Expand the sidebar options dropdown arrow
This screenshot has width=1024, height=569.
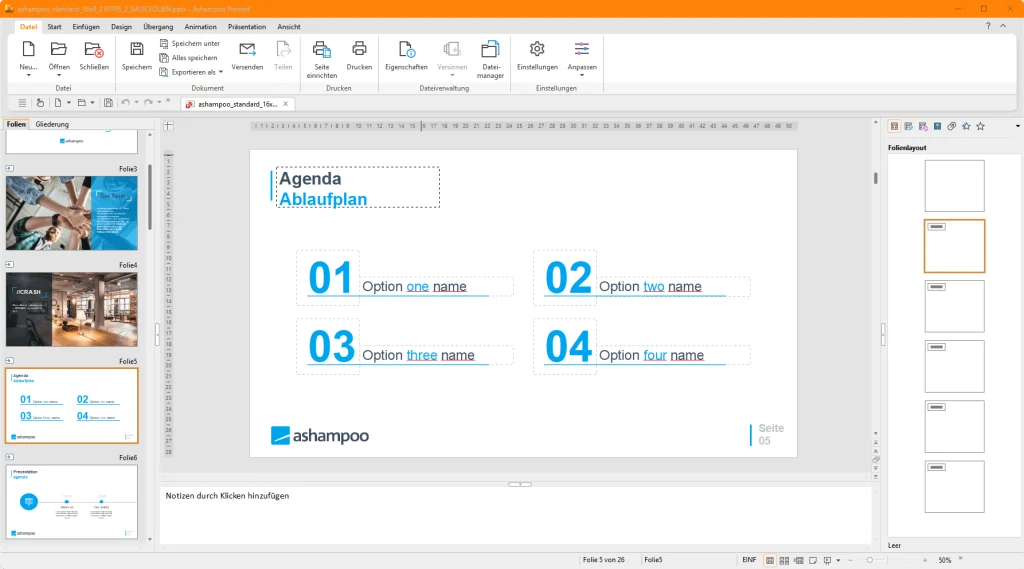pyautogui.click(x=1017, y=126)
